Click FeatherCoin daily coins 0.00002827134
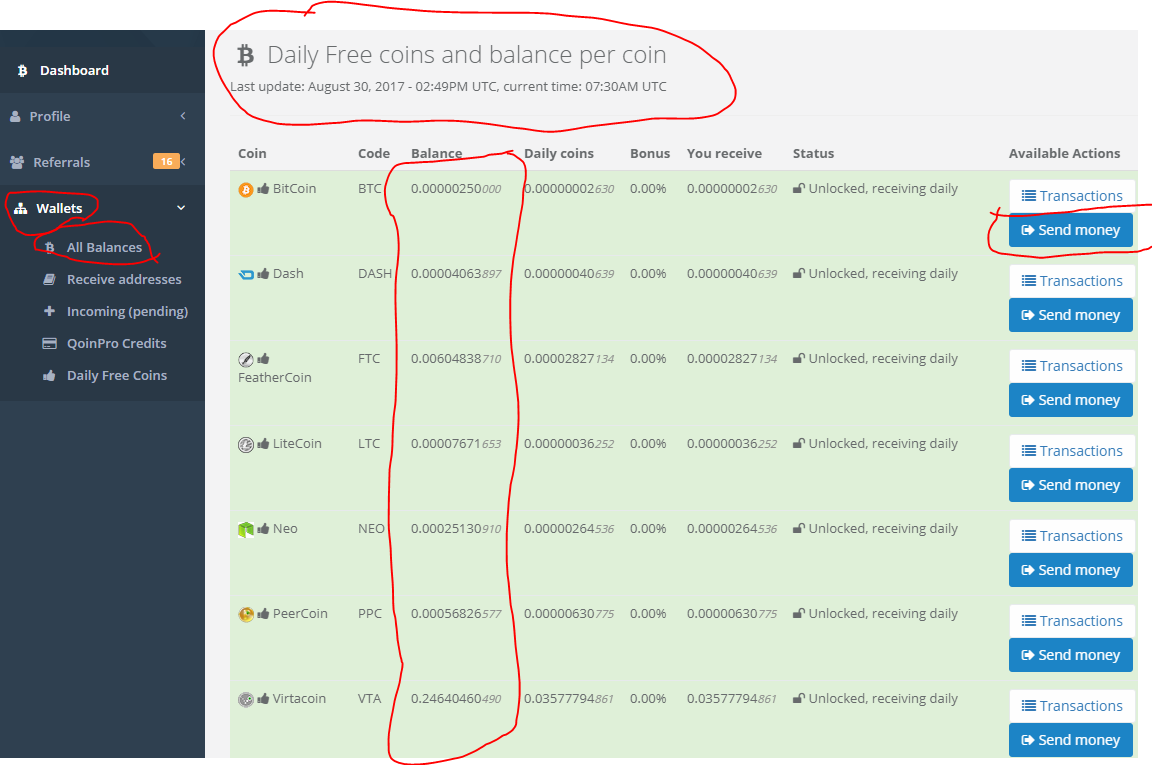The width and height of the screenshot is (1152, 765). click(x=569, y=359)
